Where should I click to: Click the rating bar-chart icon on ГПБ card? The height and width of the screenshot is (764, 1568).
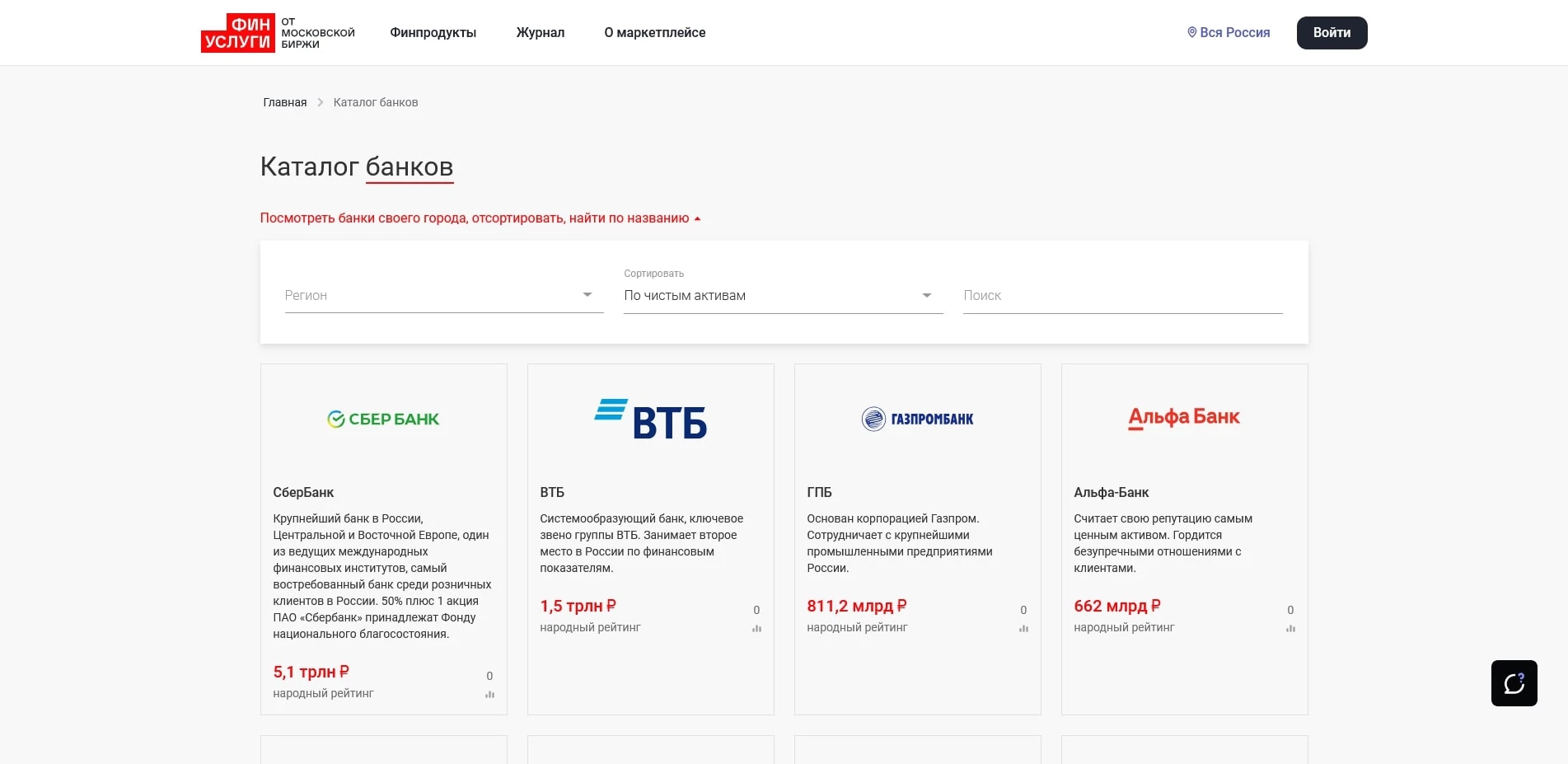[x=1023, y=628]
